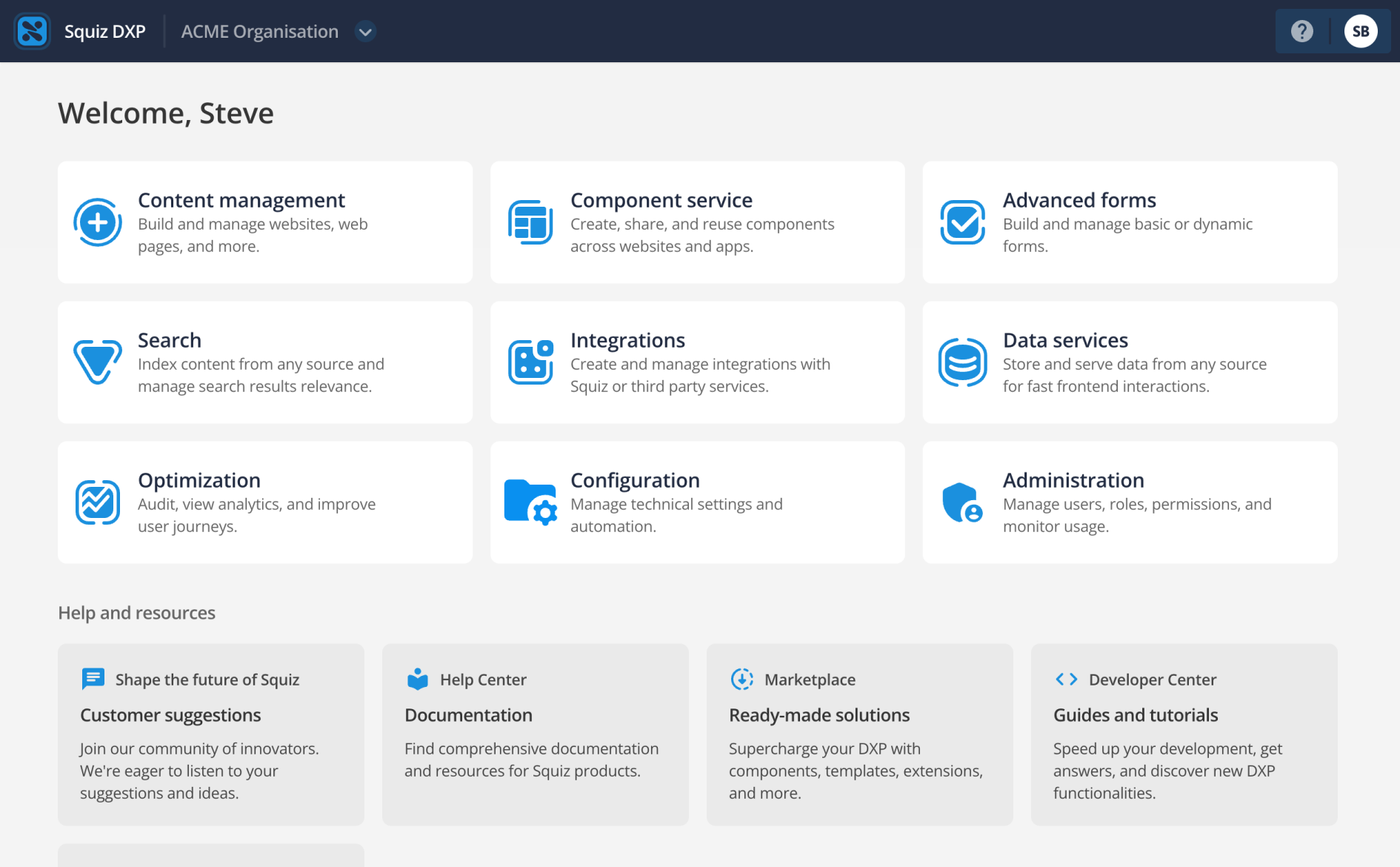Open Customer suggestions resource
The height and width of the screenshot is (867, 1400).
pyautogui.click(x=170, y=715)
